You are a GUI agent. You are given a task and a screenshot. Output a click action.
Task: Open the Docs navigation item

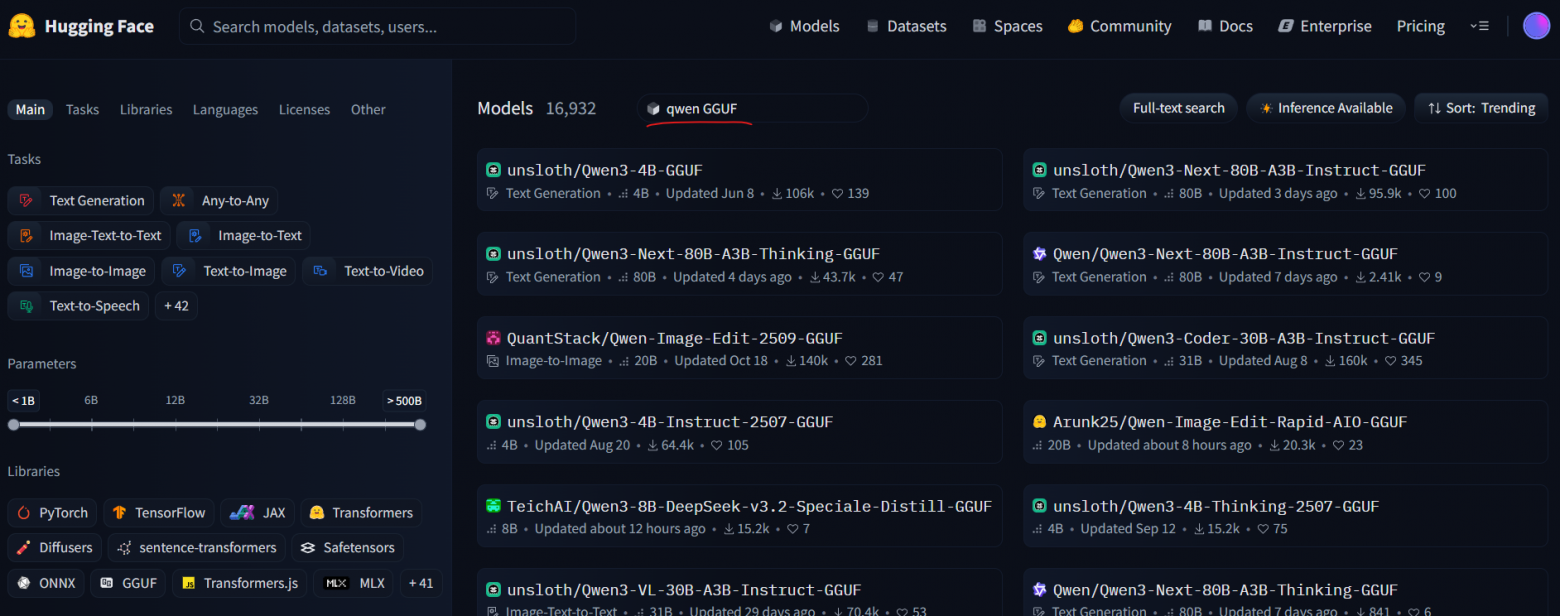point(1225,26)
